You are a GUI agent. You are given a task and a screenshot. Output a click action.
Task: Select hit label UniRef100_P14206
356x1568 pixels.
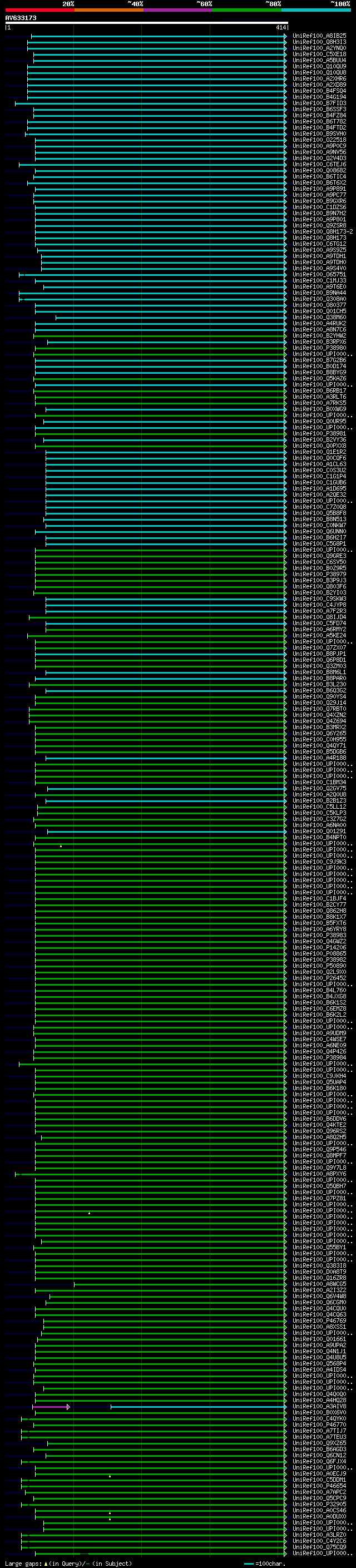pyautogui.click(x=319, y=948)
